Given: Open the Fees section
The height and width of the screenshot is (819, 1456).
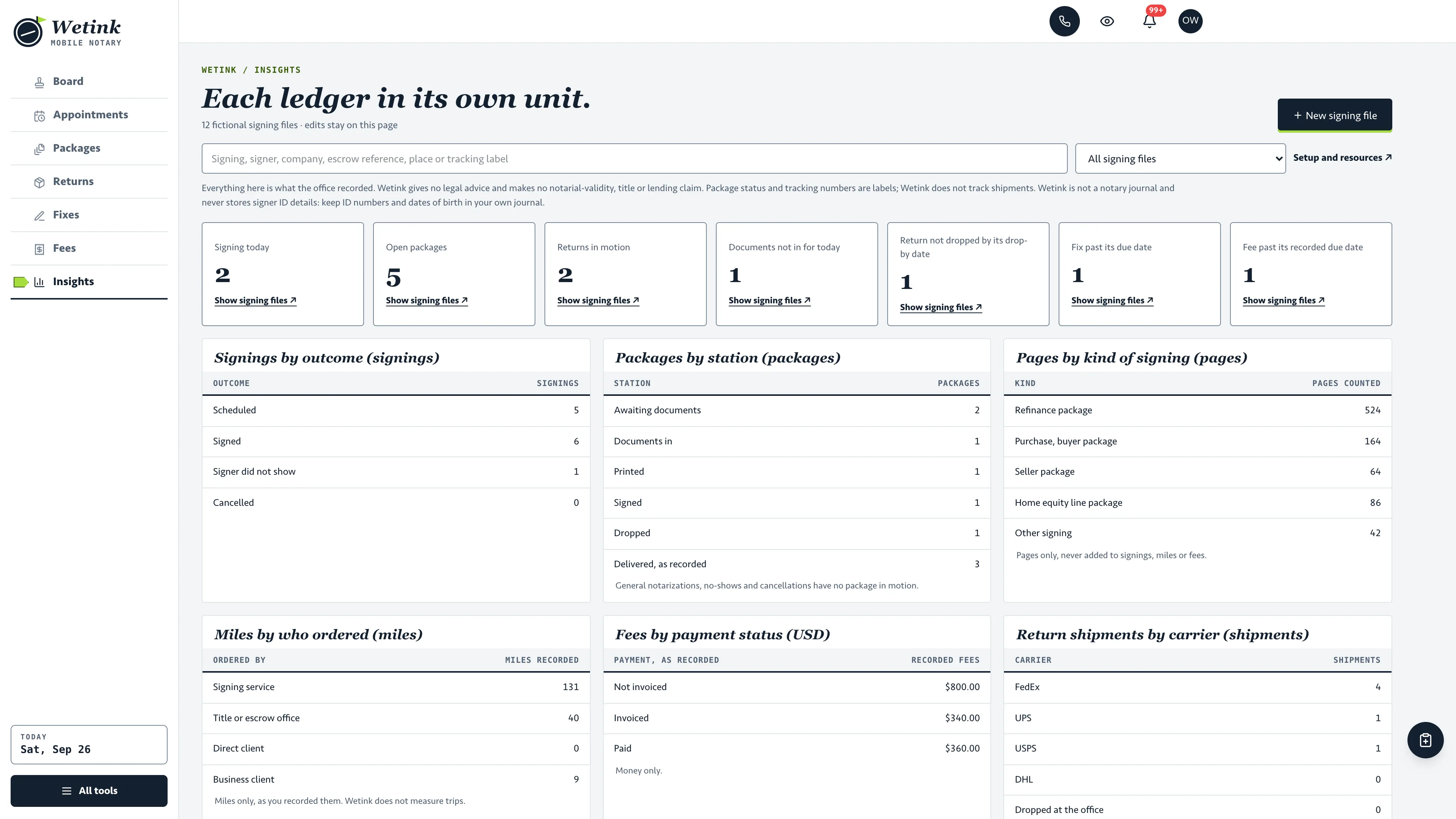Looking at the screenshot, I should (89, 248).
